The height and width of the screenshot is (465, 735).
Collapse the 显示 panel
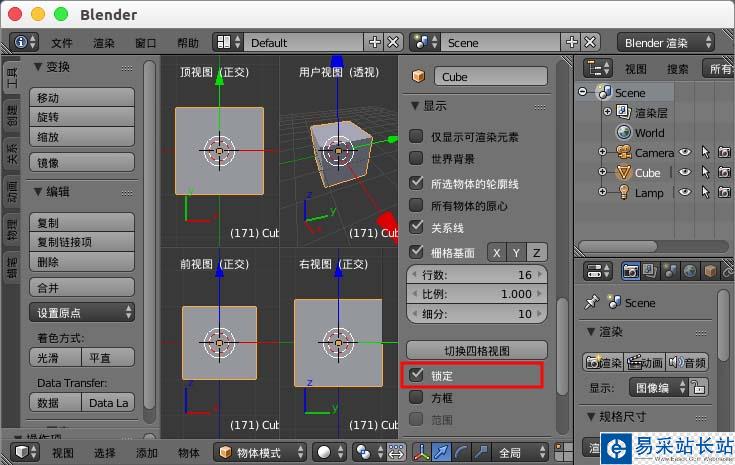415,106
